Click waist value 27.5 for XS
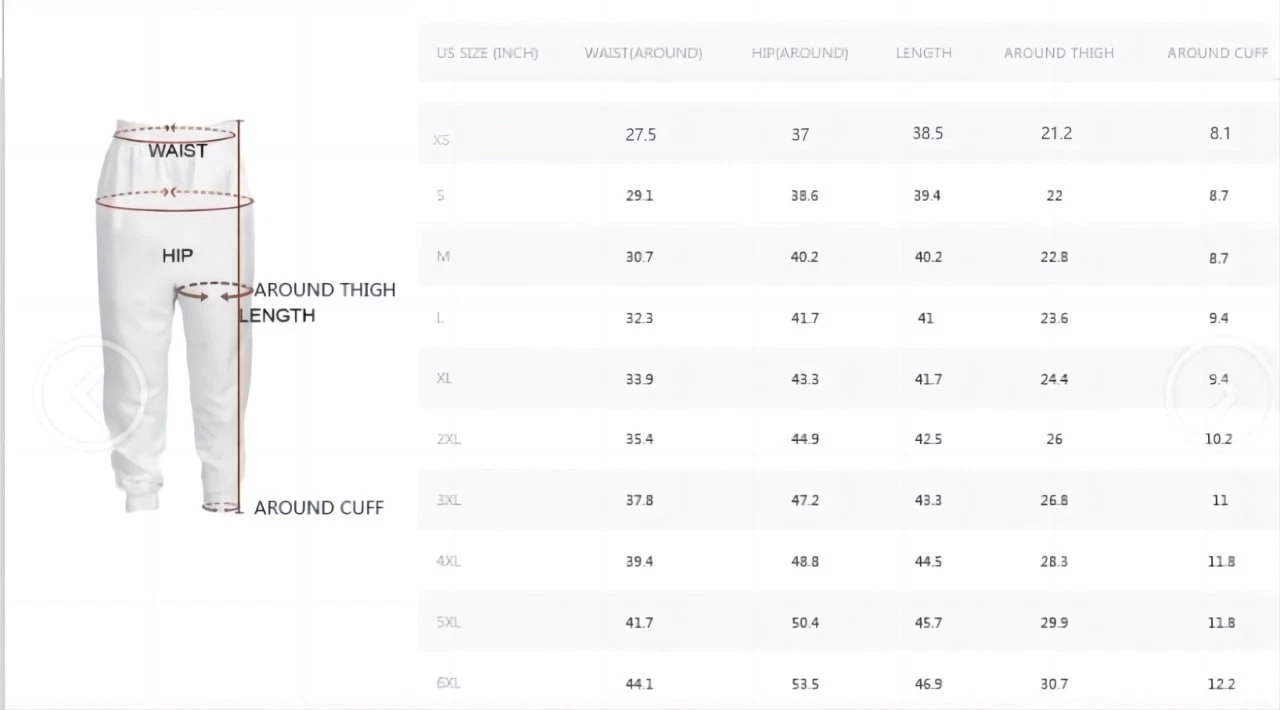This screenshot has height=710, width=1280. tap(640, 134)
